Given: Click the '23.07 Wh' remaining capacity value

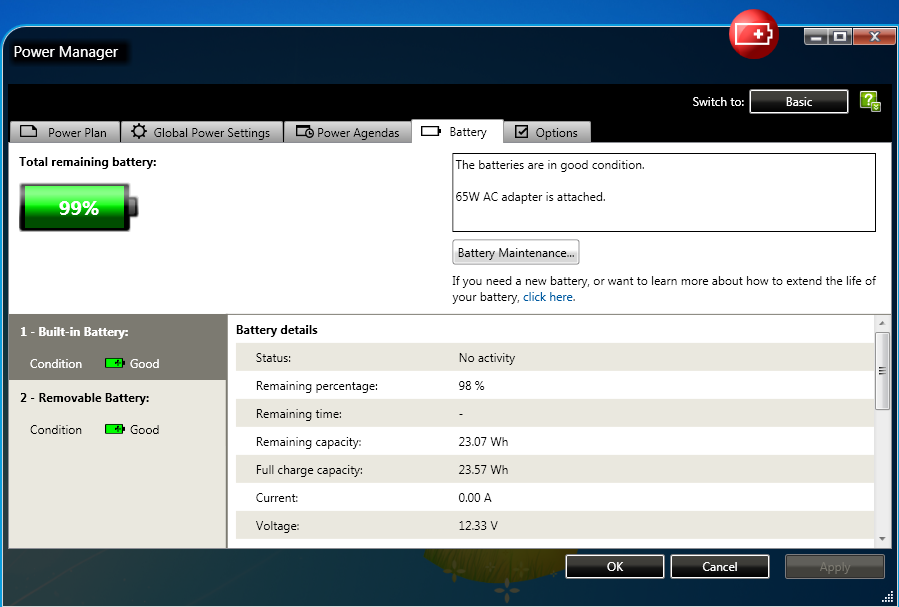Looking at the screenshot, I should point(483,441).
